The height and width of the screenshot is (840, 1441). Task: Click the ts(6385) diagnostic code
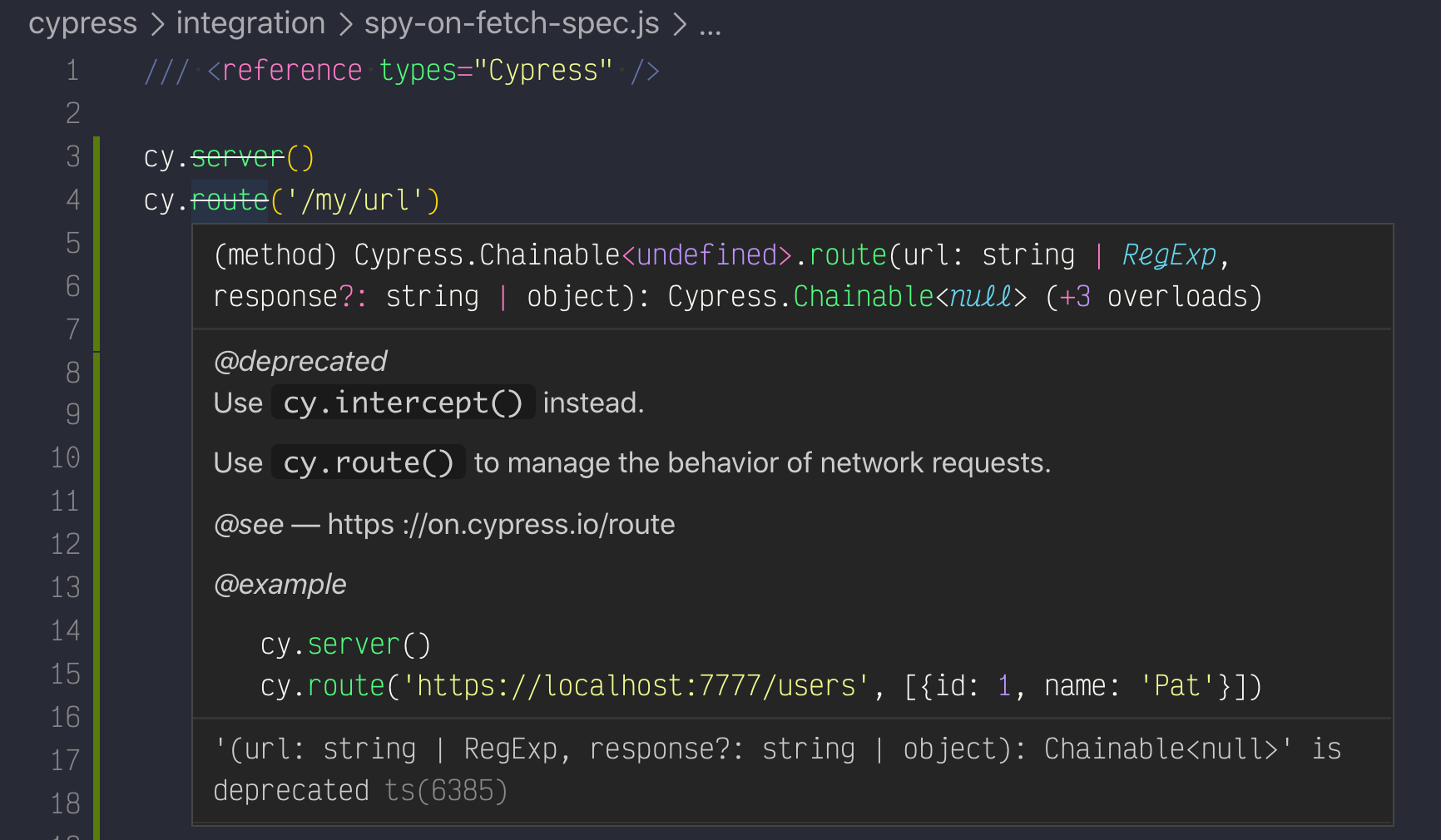446,790
